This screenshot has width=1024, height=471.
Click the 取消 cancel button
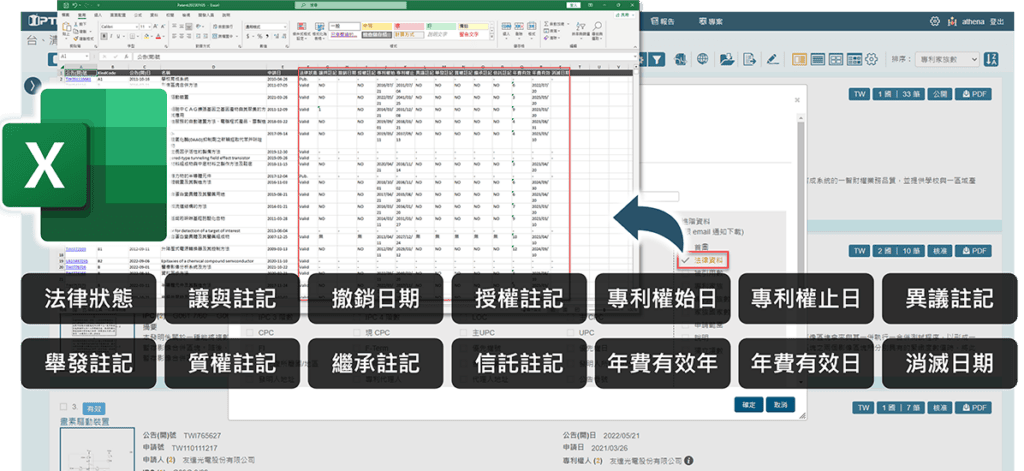click(x=778, y=405)
